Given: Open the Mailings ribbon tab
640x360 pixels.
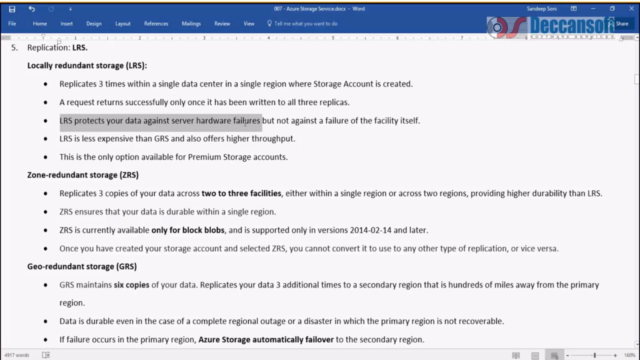Looking at the screenshot, I should tap(191, 24).
